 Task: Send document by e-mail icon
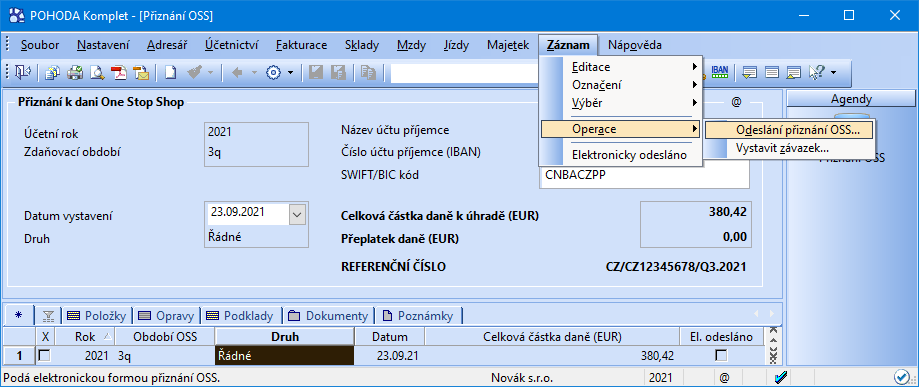click(x=141, y=73)
